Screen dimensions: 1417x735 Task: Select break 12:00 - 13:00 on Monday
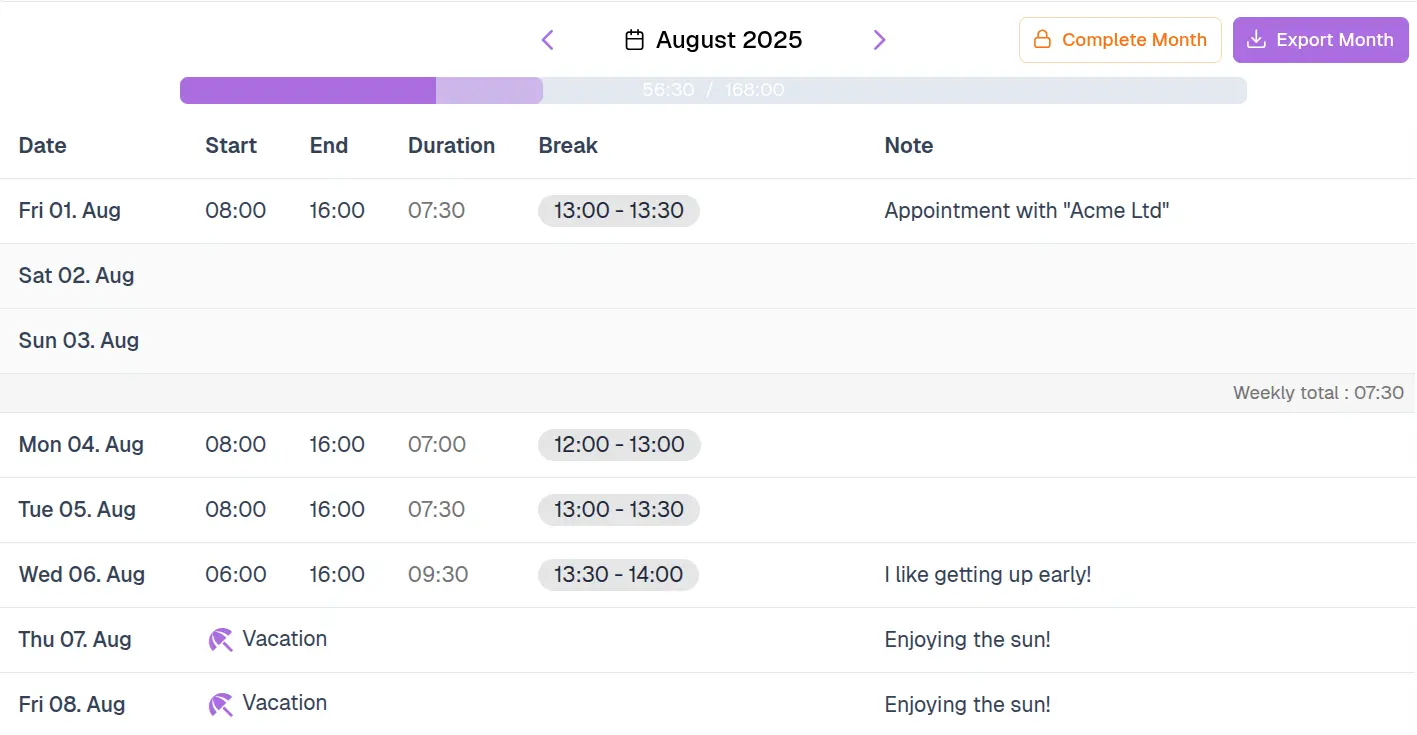pyautogui.click(x=619, y=445)
